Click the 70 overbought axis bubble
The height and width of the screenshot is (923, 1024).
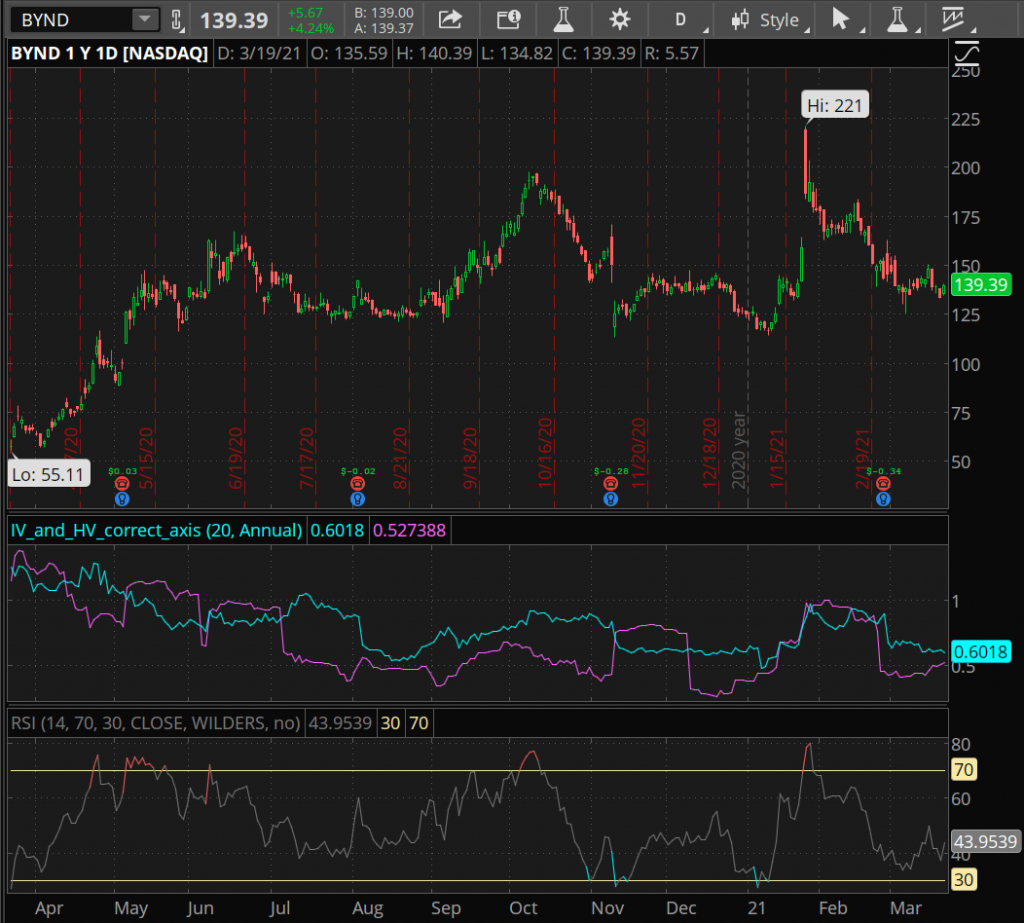pyautogui.click(x=964, y=770)
